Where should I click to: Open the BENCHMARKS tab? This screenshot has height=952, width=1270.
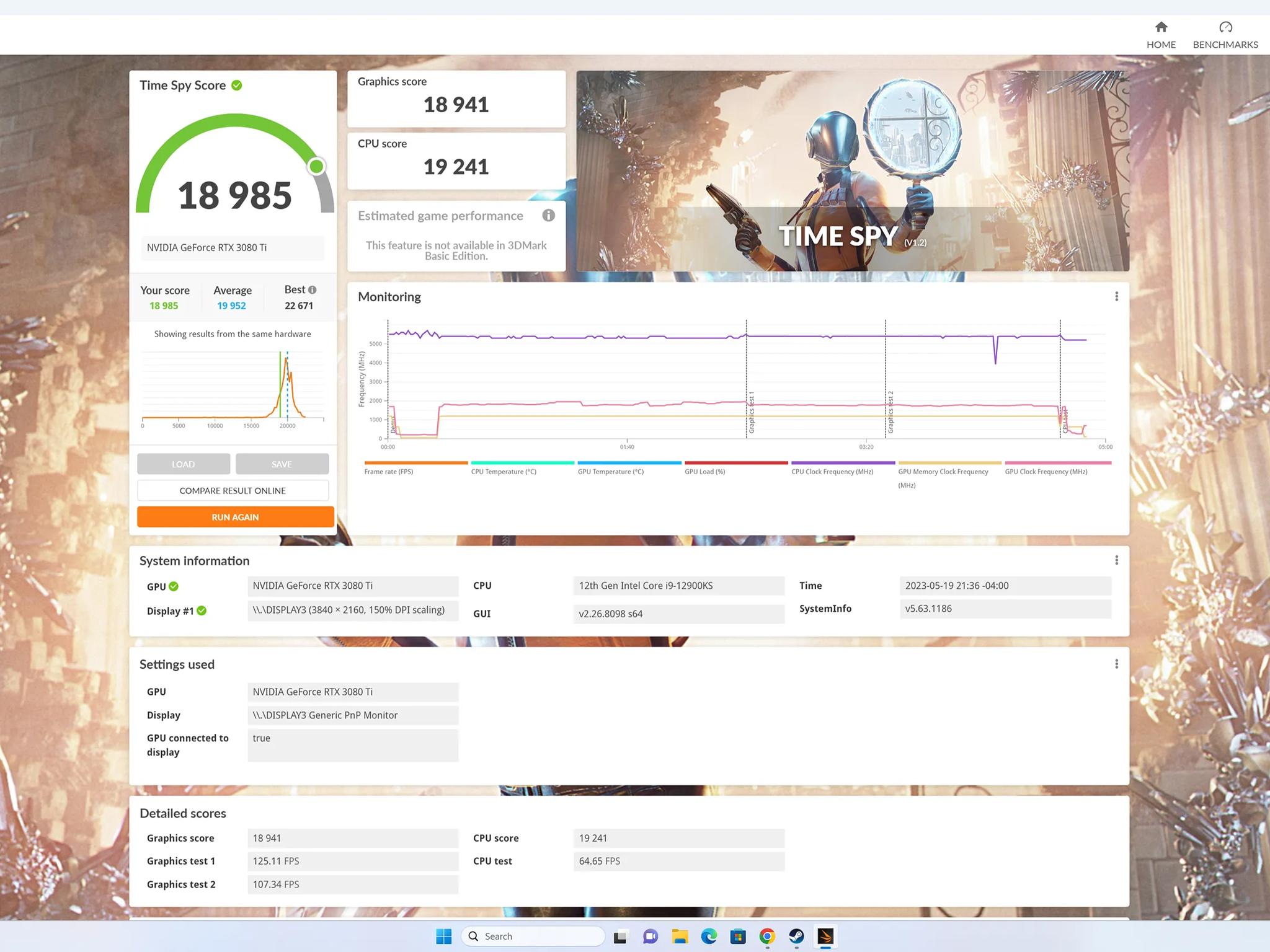point(1225,35)
